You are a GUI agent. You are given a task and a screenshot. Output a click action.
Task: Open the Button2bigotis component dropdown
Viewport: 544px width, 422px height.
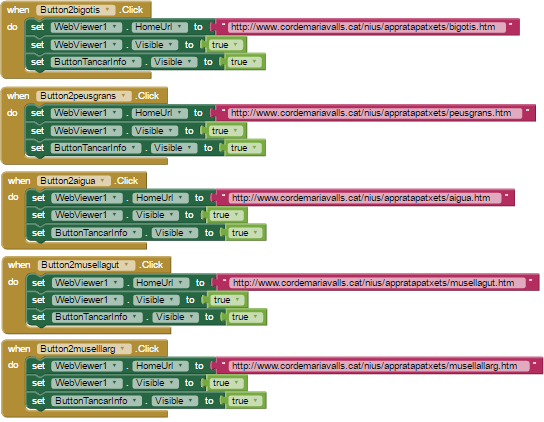[76, 10]
